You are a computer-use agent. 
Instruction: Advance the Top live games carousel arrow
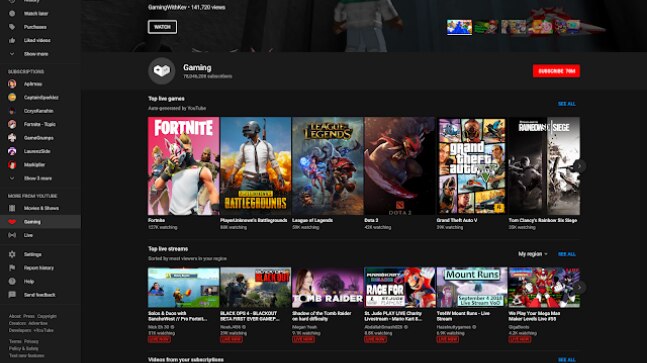tap(579, 166)
